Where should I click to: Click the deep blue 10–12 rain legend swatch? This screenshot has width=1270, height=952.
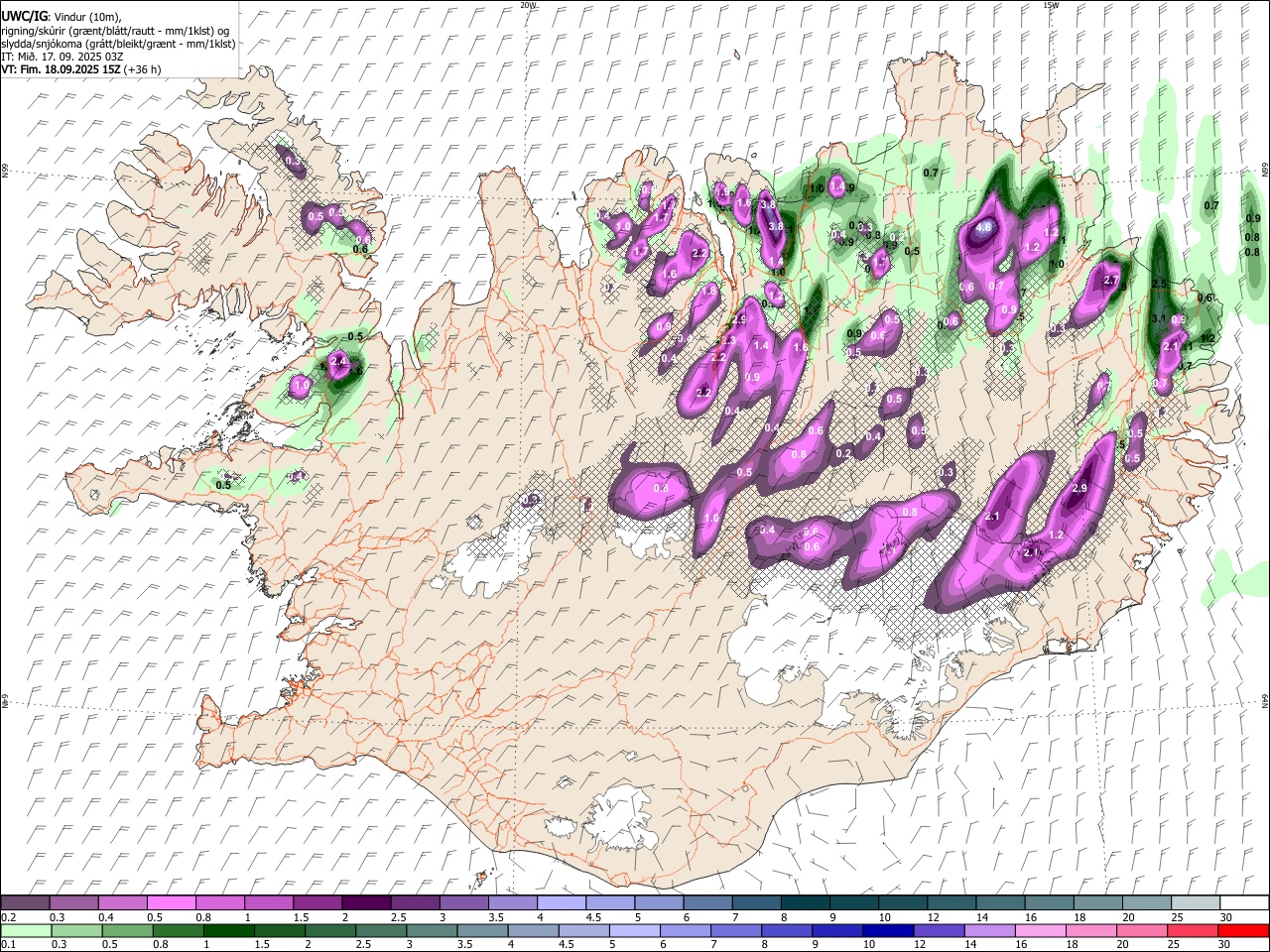point(888,930)
